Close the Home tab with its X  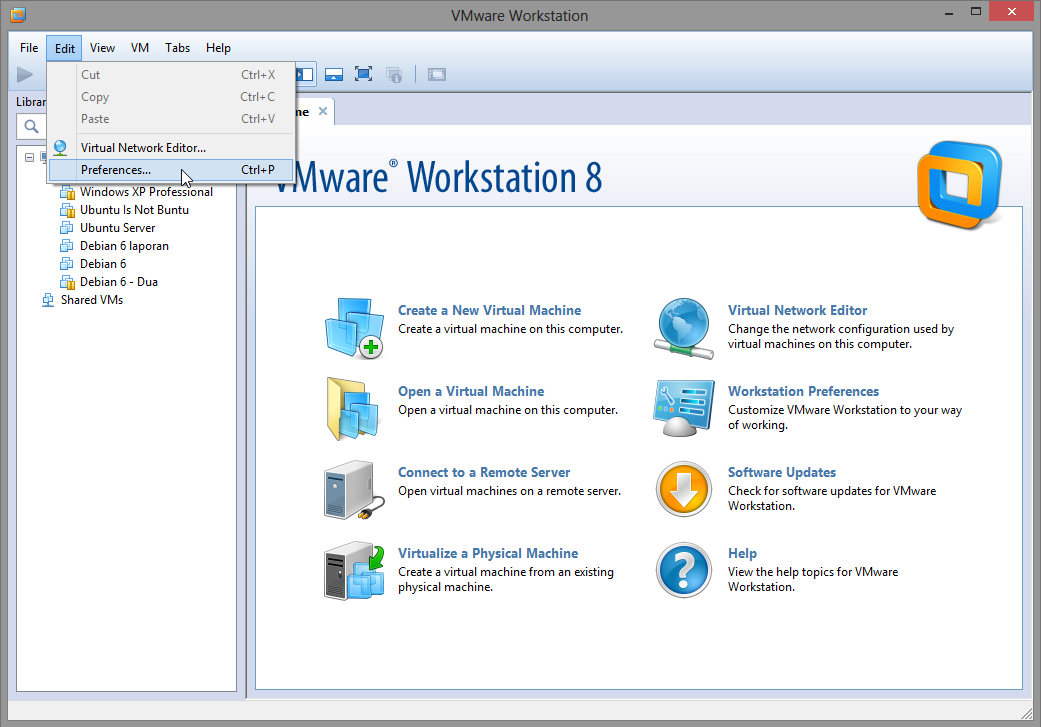point(323,111)
